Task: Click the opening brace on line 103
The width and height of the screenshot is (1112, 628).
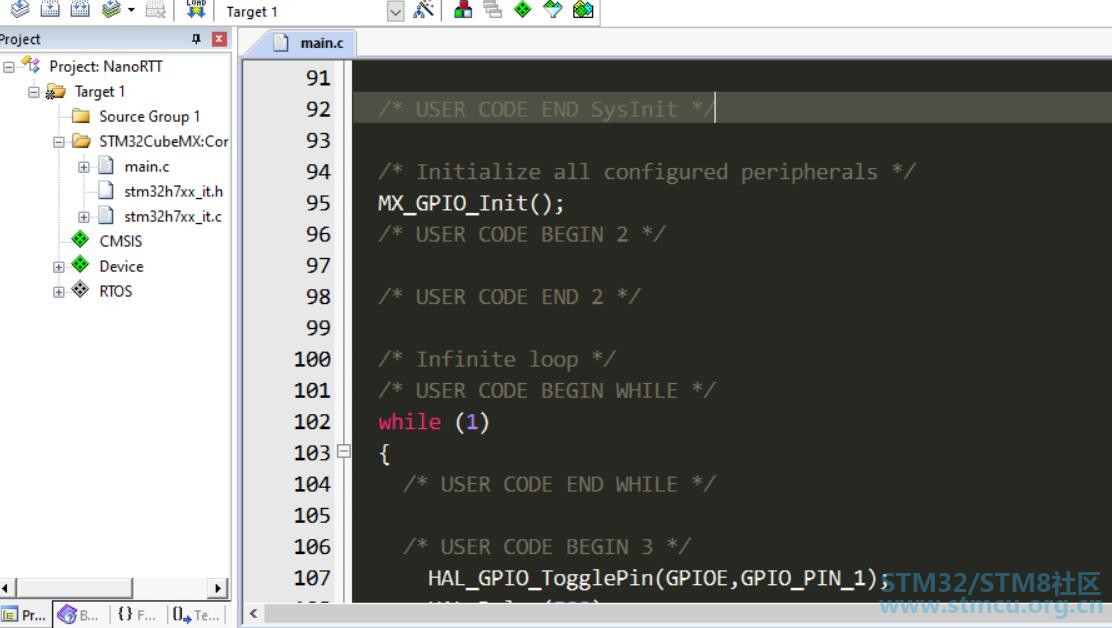Action: coord(384,454)
